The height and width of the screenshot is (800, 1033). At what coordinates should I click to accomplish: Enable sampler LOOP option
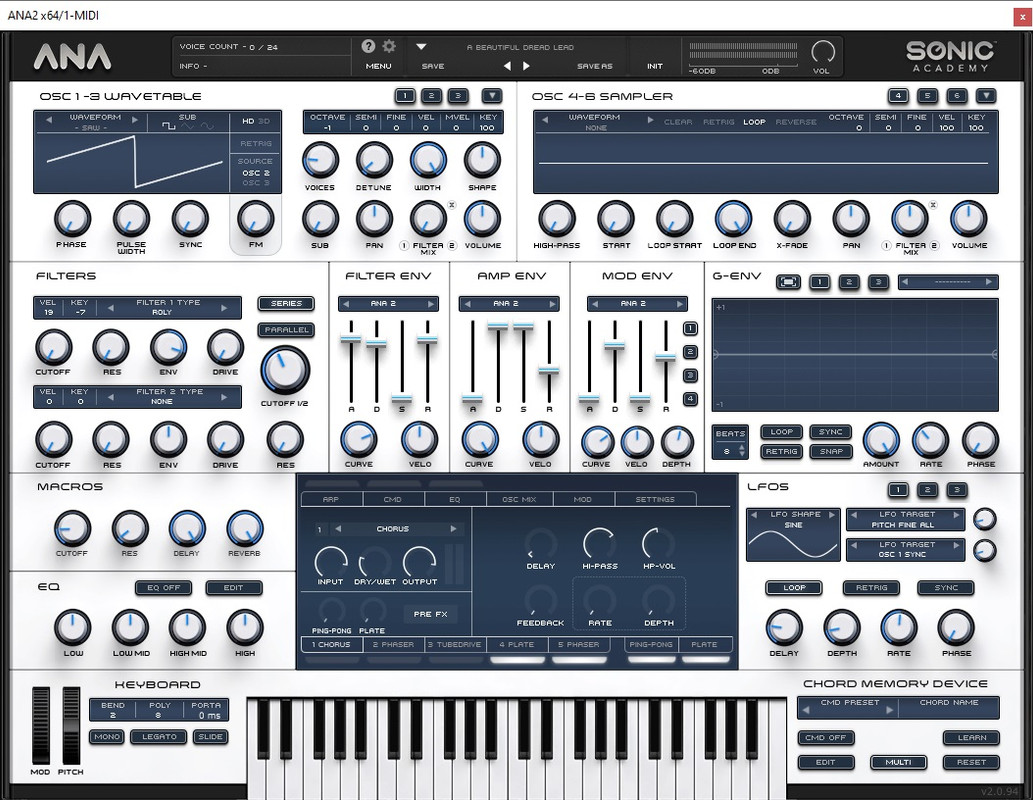pos(754,122)
